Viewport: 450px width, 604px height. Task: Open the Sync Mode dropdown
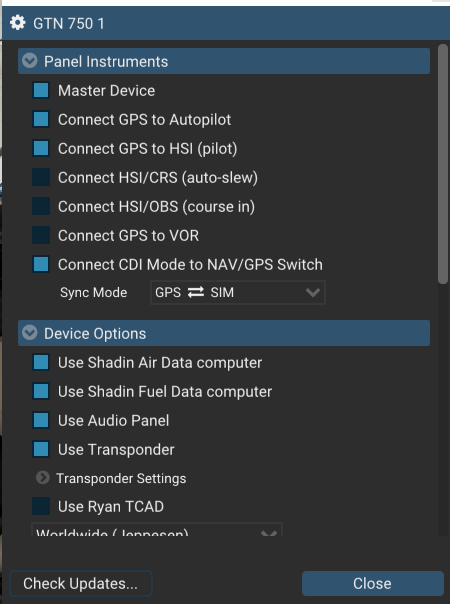pyautogui.click(x=238, y=292)
